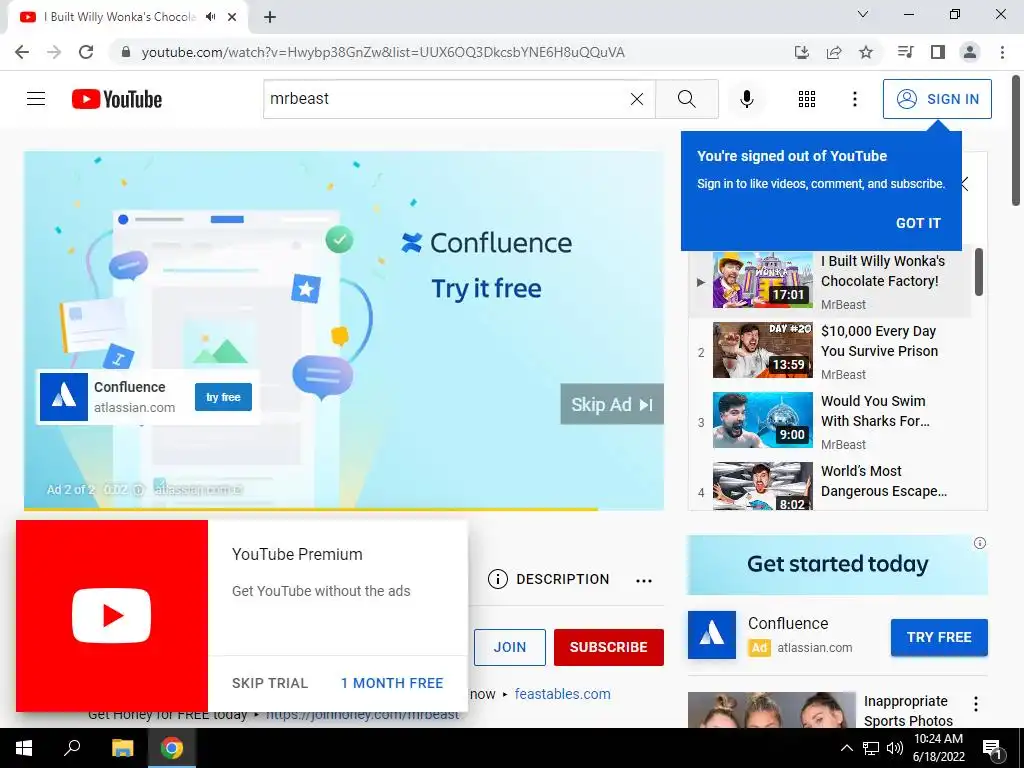Open Inappropriate Sports Photos video thumbnail
This screenshot has width=1024, height=768.
(x=771, y=710)
